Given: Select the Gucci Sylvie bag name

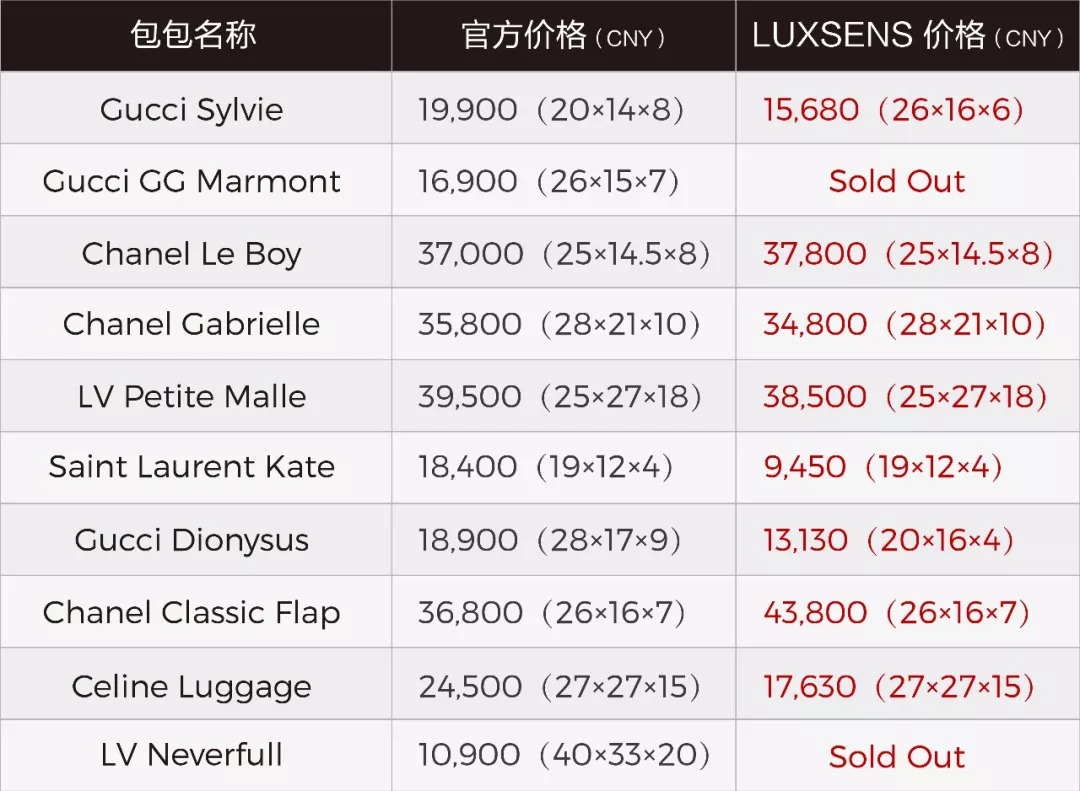Looking at the screenshot, I should tap(192, 109).
